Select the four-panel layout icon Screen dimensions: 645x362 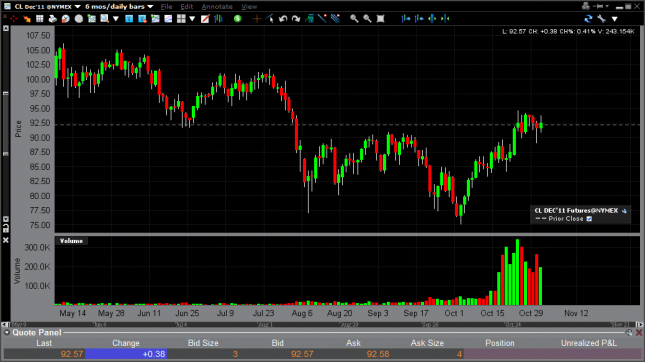click(181, 19)
